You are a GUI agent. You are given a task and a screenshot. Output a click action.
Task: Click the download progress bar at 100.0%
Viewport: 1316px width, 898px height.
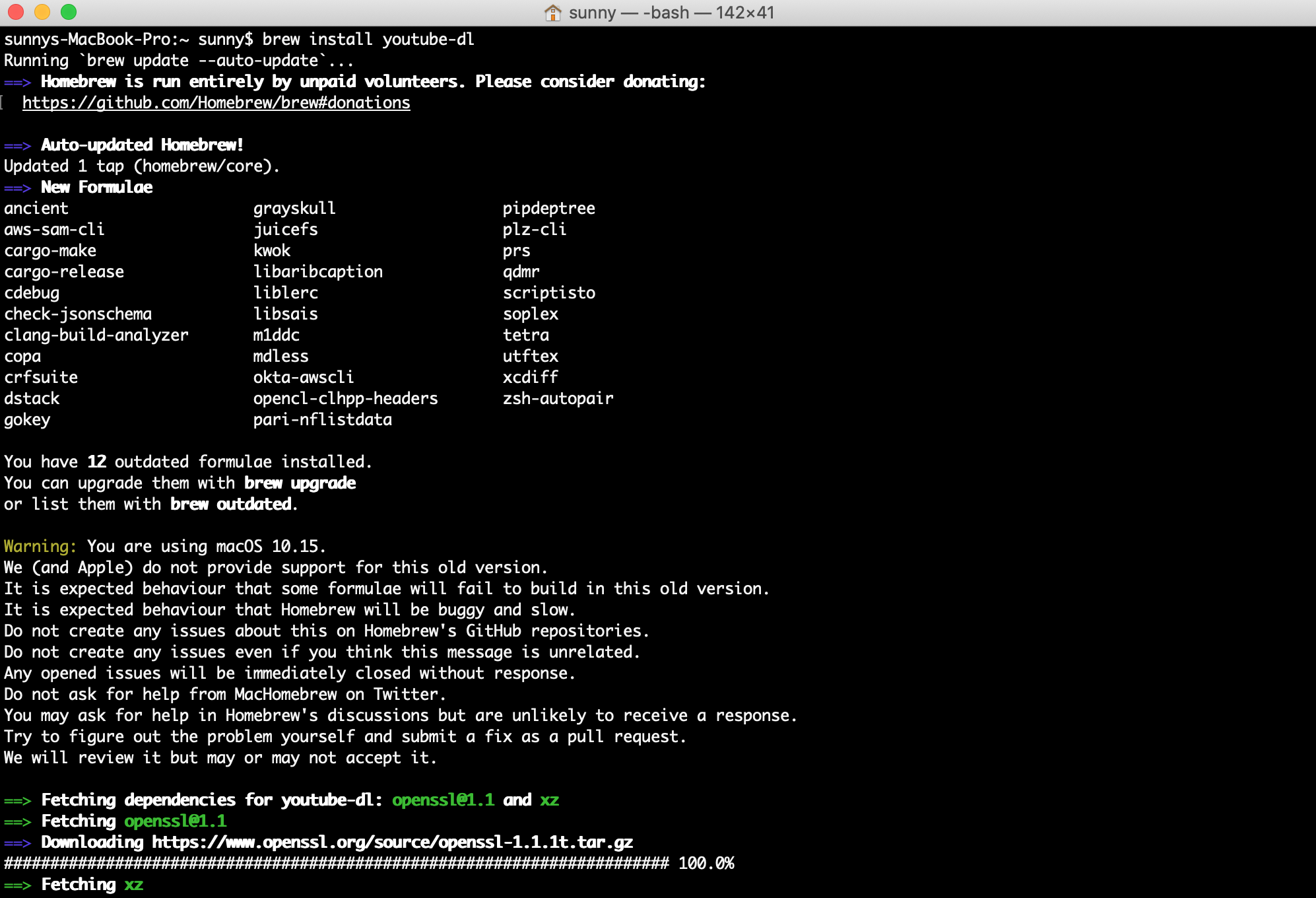[330, 863]
